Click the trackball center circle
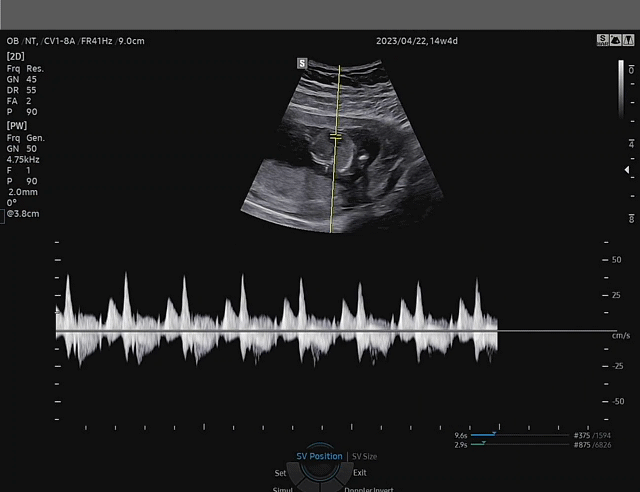Screen dimensions: 640x492 pyautogui.click(x=320, y=469)
